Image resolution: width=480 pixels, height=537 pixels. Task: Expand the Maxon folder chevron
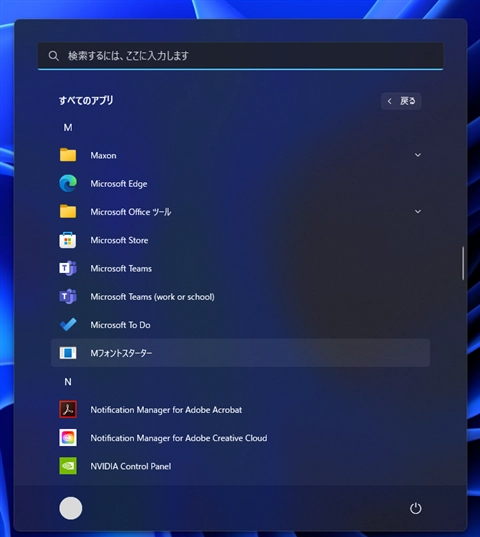coord(418,155)
